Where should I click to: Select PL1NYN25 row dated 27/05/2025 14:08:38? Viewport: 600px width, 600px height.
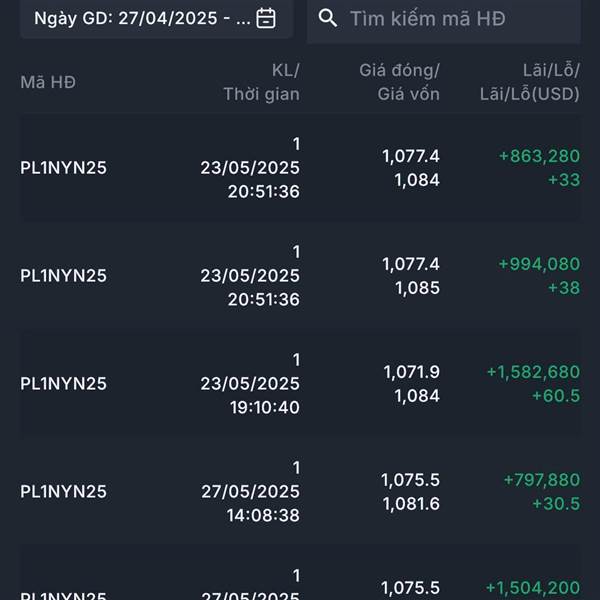click(300, 491)
